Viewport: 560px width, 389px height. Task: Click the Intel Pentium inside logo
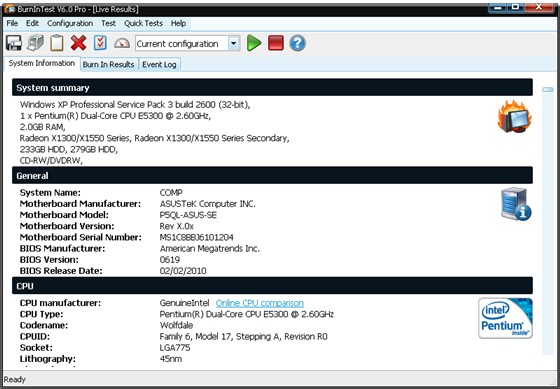505,318
